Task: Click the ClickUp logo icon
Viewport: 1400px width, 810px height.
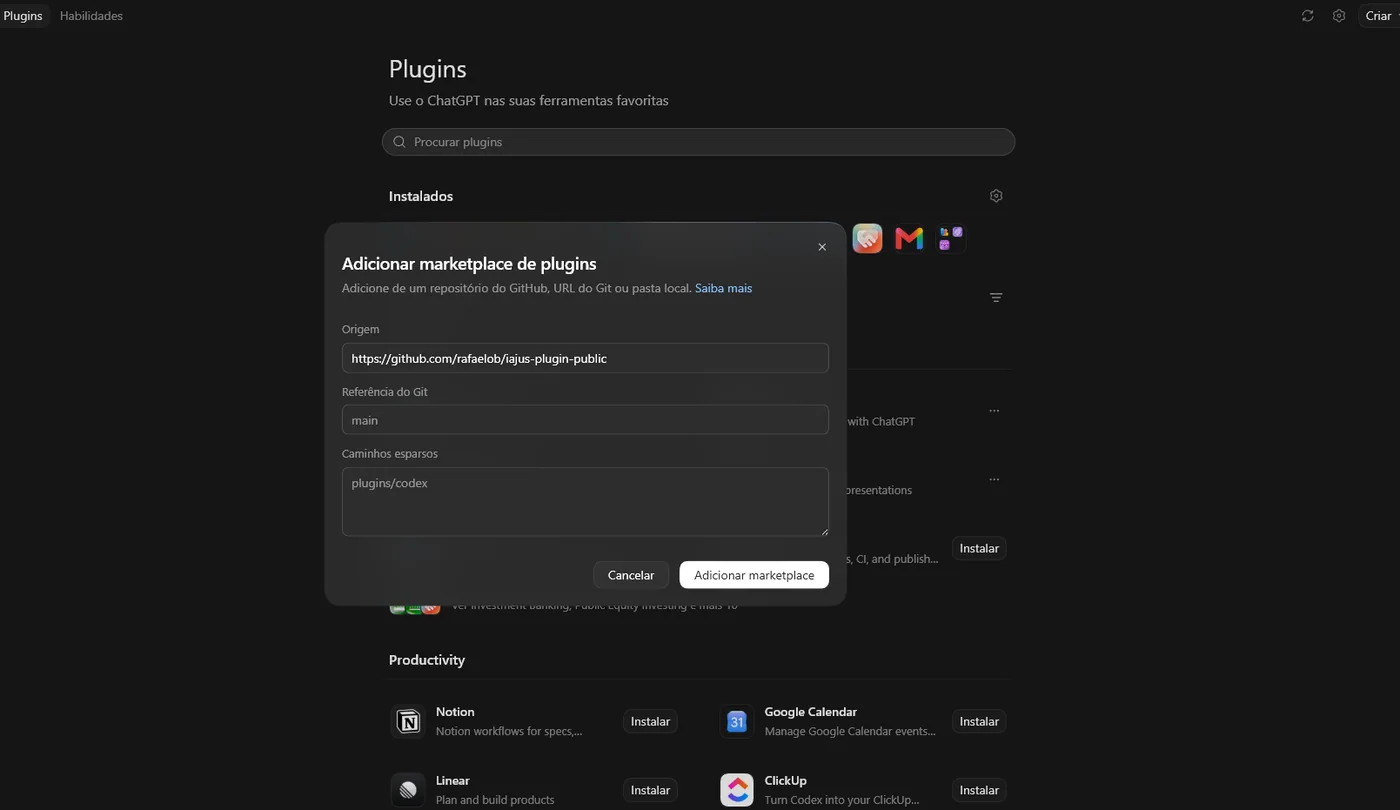Action: click(737, 790)
